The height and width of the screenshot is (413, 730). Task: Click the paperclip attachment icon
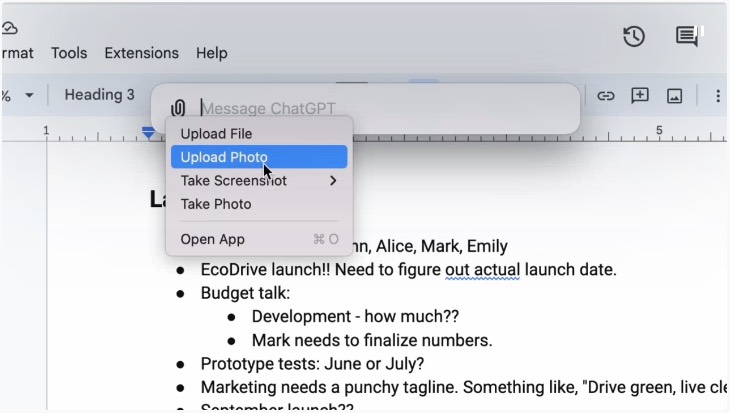(x=178, y=108)
